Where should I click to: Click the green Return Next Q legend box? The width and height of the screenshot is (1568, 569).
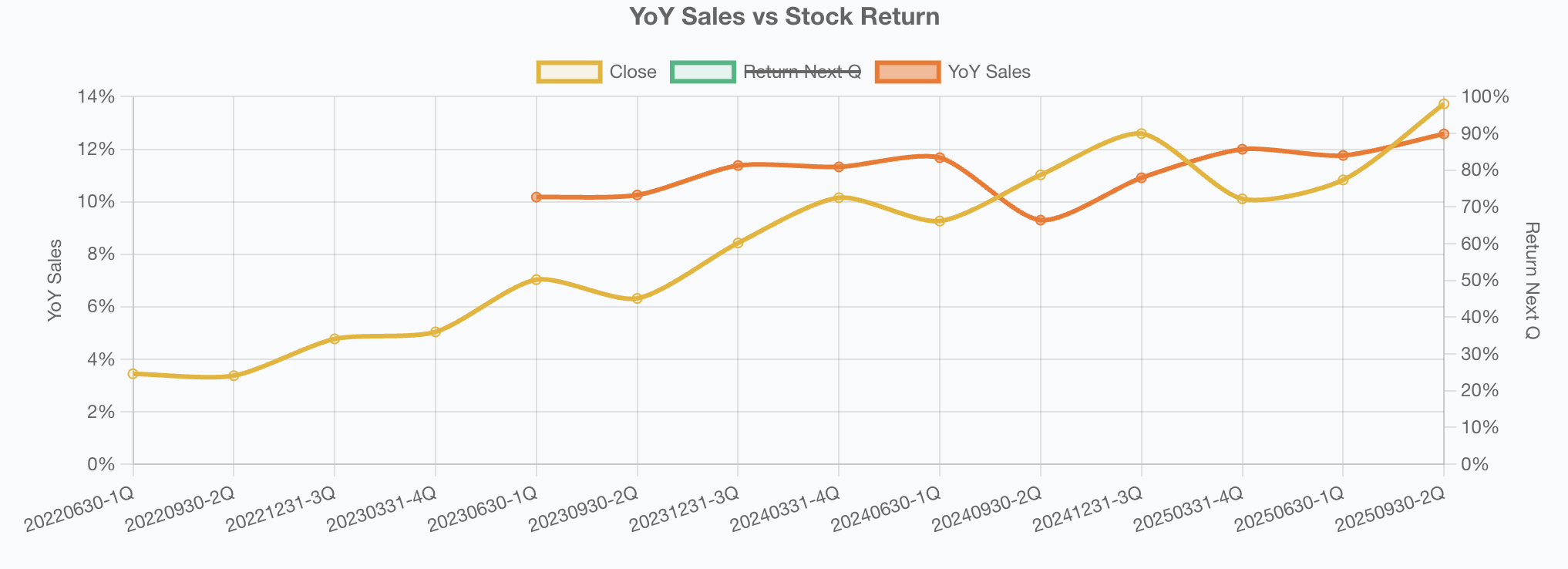point(703,72)
